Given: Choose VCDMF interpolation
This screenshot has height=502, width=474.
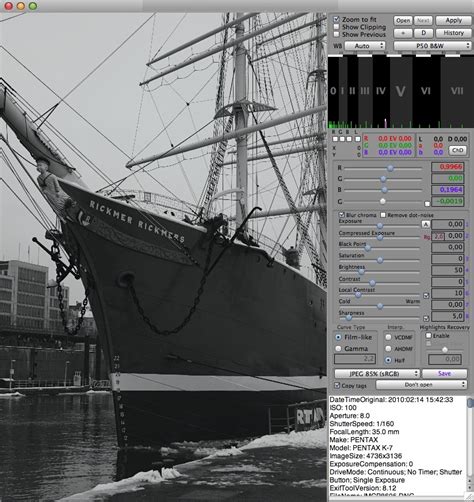Looking at the screenshot, I should pos(388,337).
